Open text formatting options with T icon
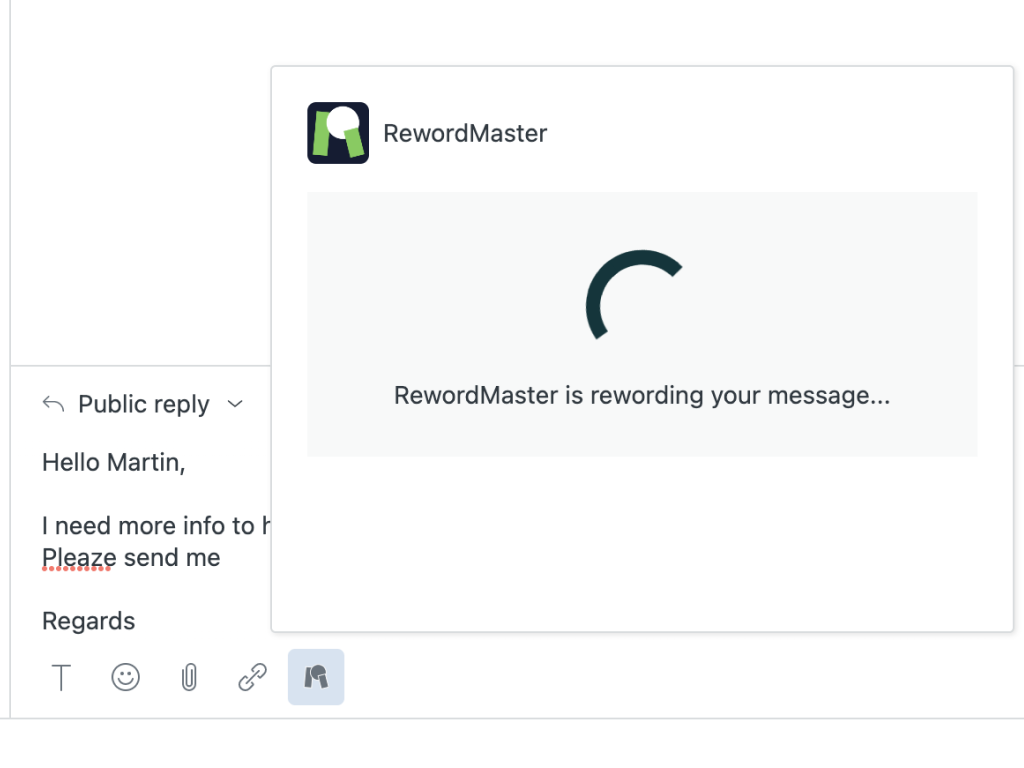This screenshot has height=768, width=1024. click(62, 678)
